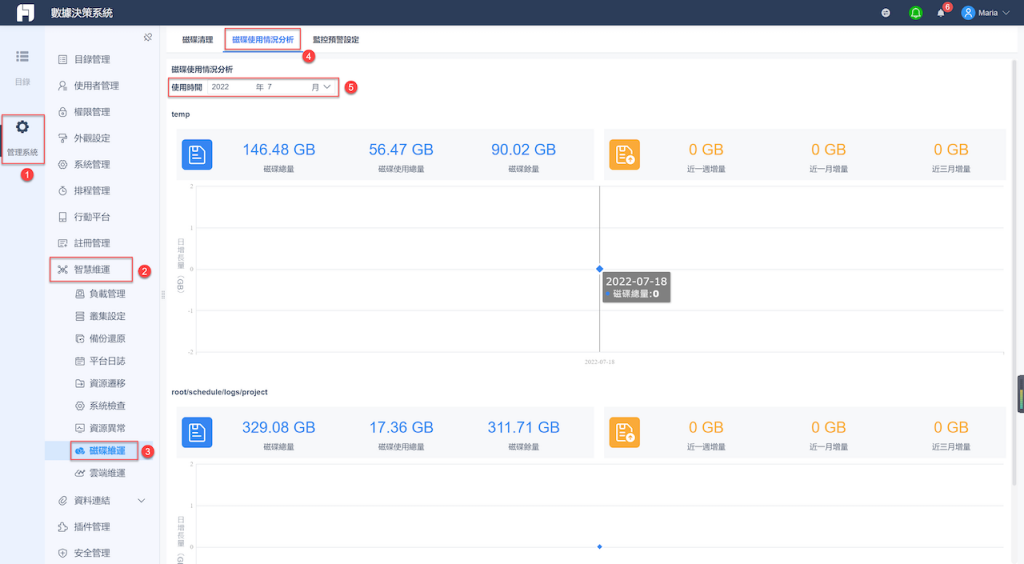Click the 行動平台 mobile icon
1024x564 pixels.
click(x=63, y=217)
